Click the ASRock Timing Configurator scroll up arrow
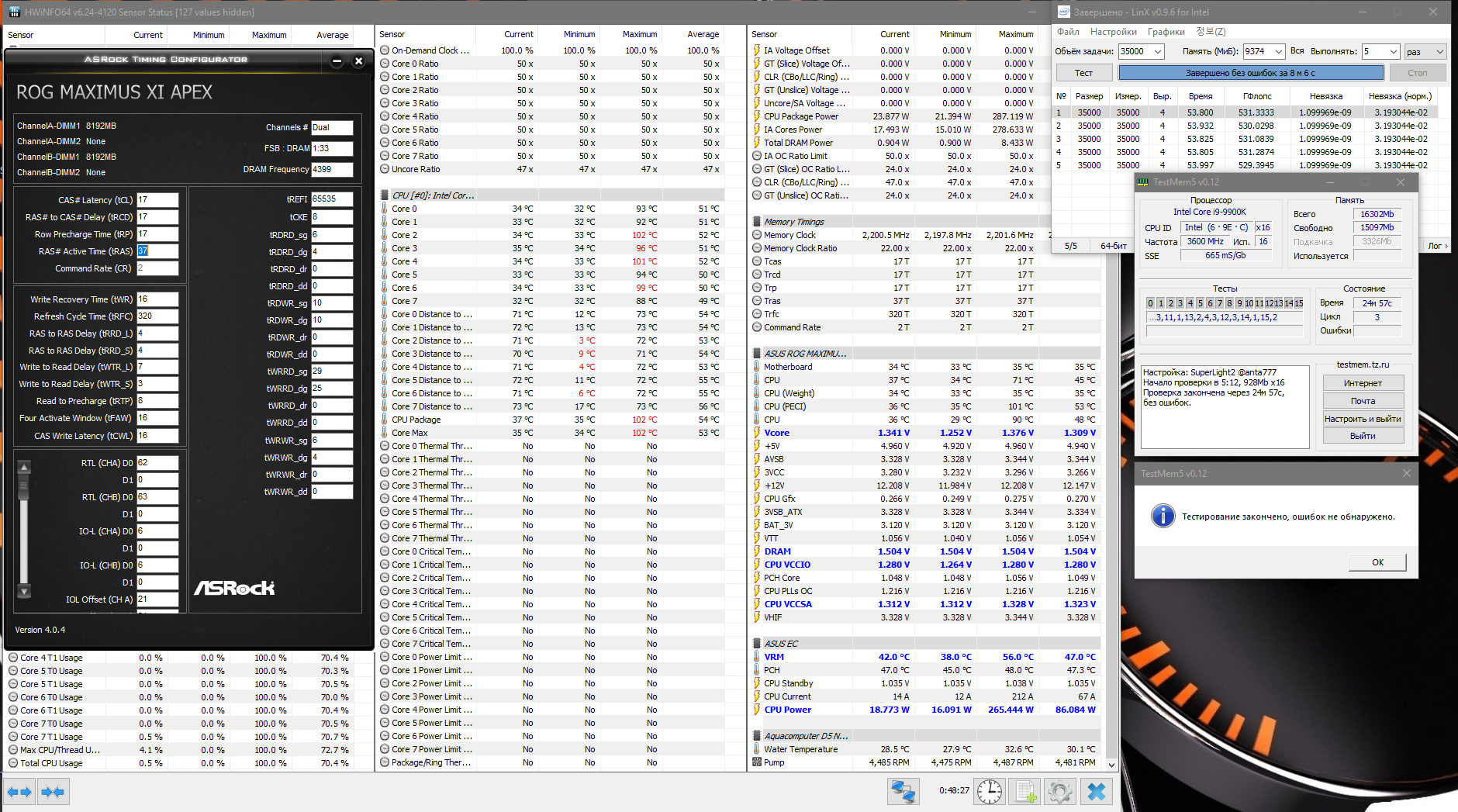1458x812 pixels. (24, 468)
